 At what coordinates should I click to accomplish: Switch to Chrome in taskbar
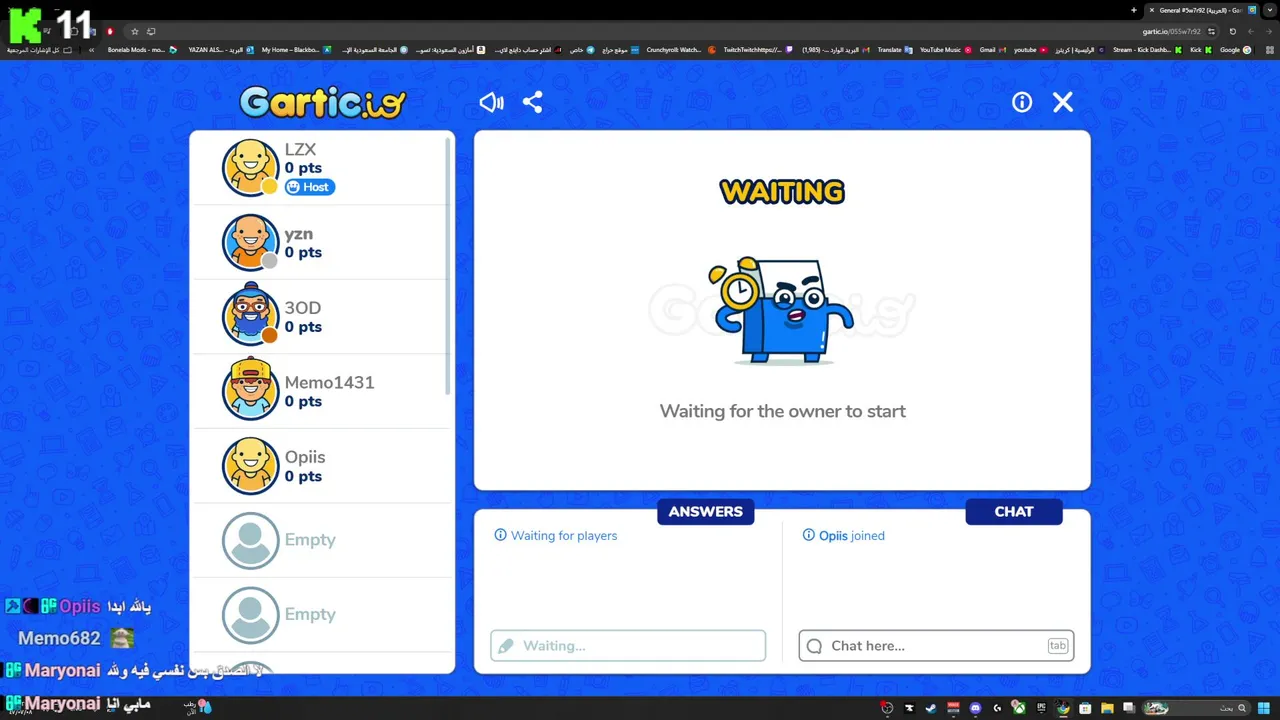pos(1063,708)
